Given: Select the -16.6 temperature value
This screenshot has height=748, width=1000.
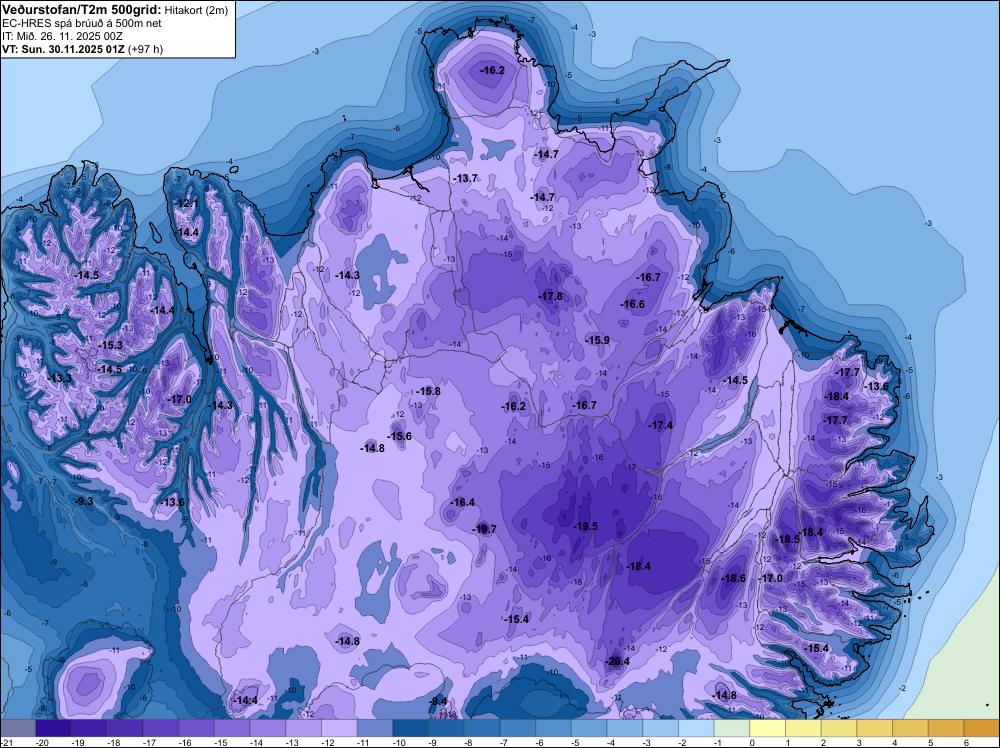Looking at the screenshot, I should pyautogui.click(x=633, y=304).
